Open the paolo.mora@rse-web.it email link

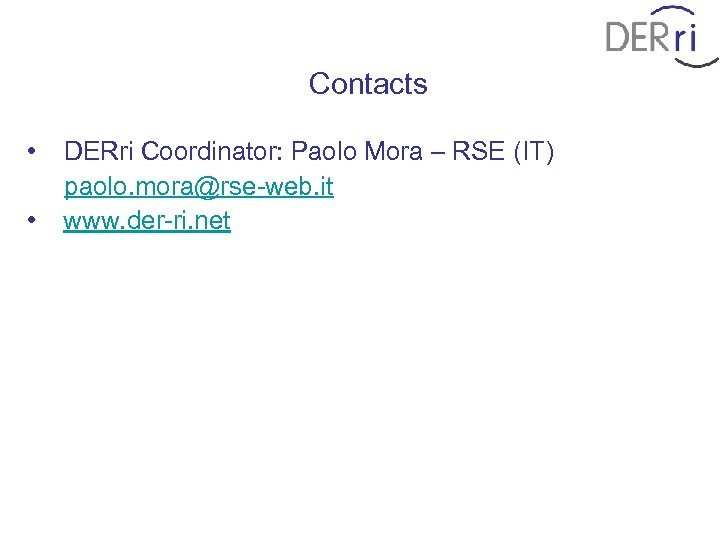(x=198, y=187)
